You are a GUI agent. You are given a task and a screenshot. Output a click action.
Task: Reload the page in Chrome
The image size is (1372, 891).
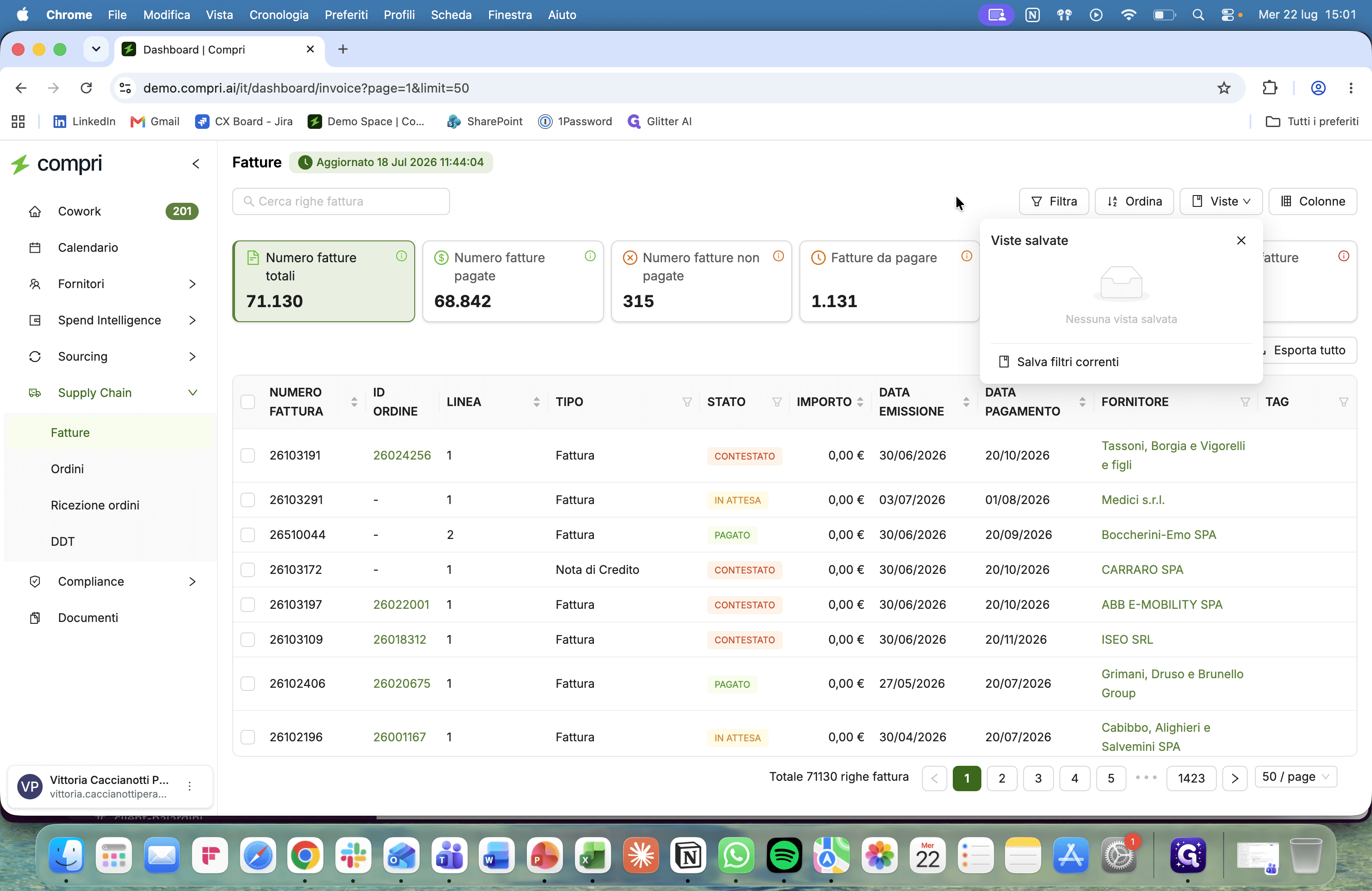(87, 88)
